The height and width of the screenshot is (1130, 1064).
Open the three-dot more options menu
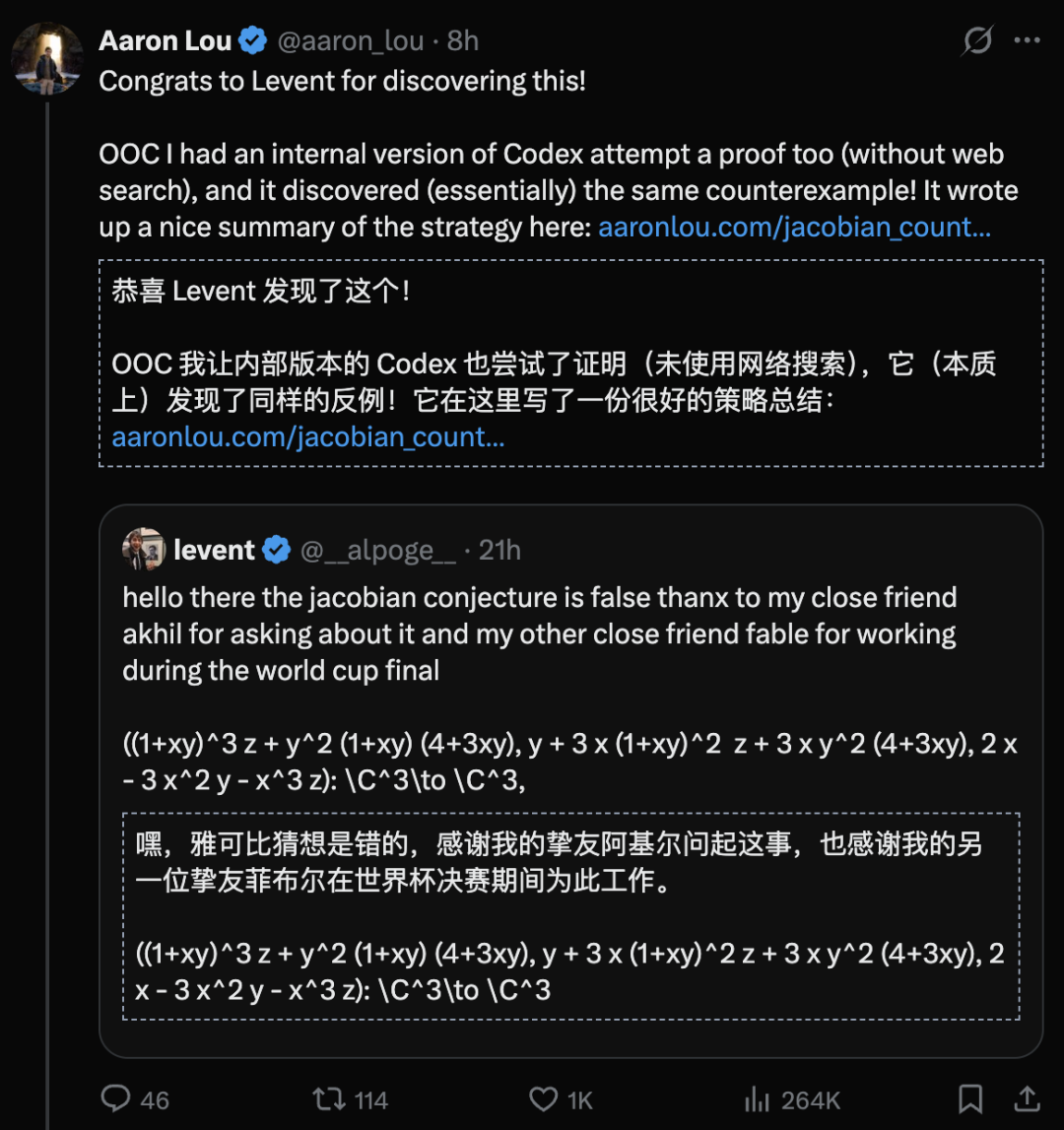click(x=1027, y=40)
